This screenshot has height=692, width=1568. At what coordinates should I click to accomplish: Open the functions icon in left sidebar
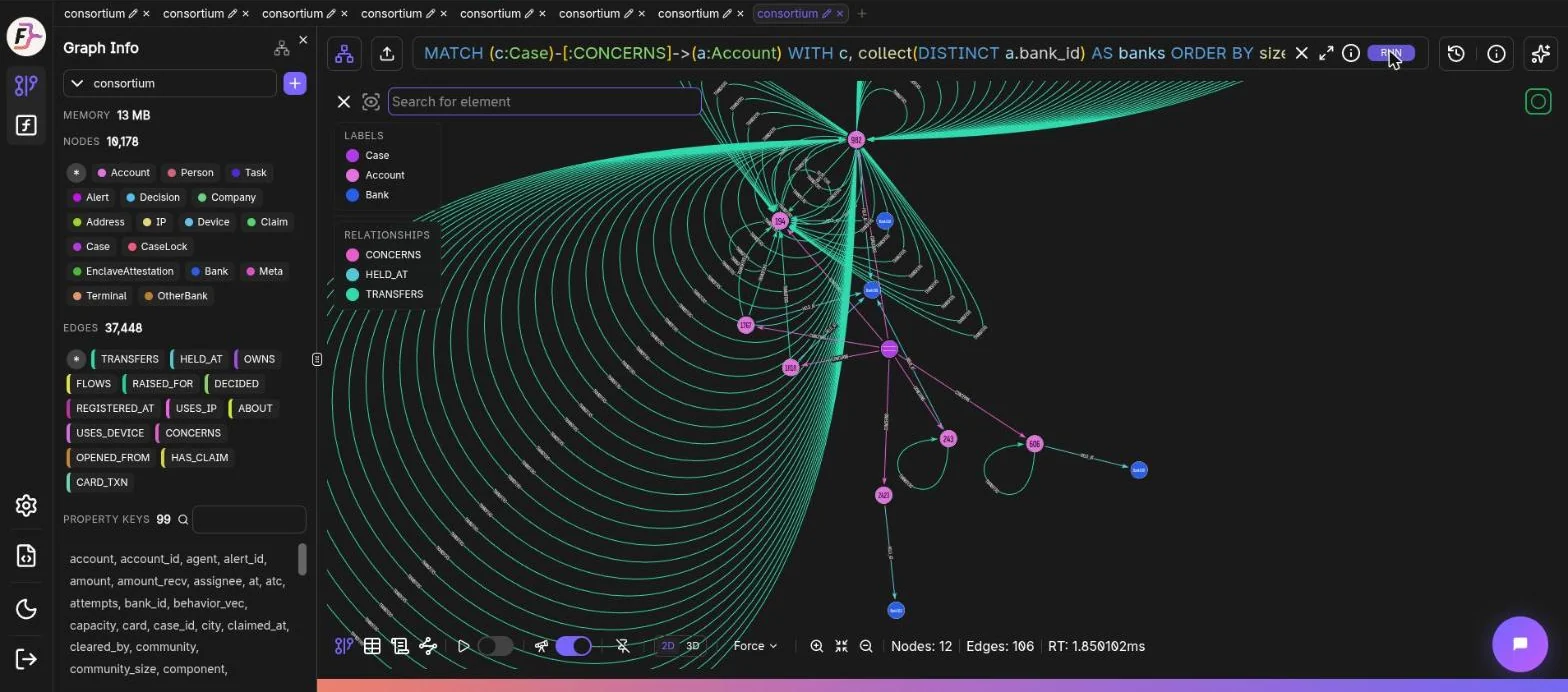[x=26, y=125]
